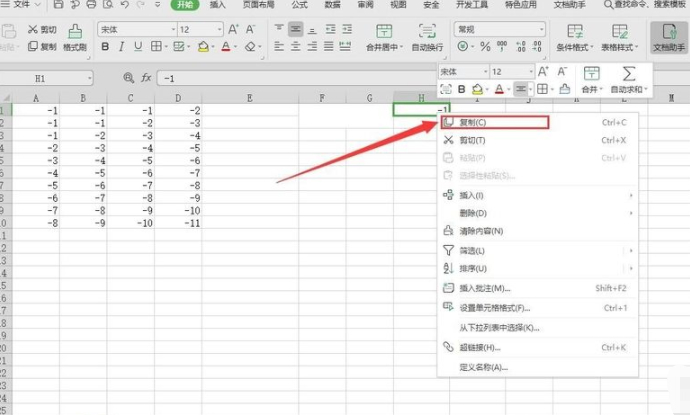Image resolution: width=690 pixels, height=415 pixels.
Task: Apply thousands separator number style
Action: (x=502, y=46)
